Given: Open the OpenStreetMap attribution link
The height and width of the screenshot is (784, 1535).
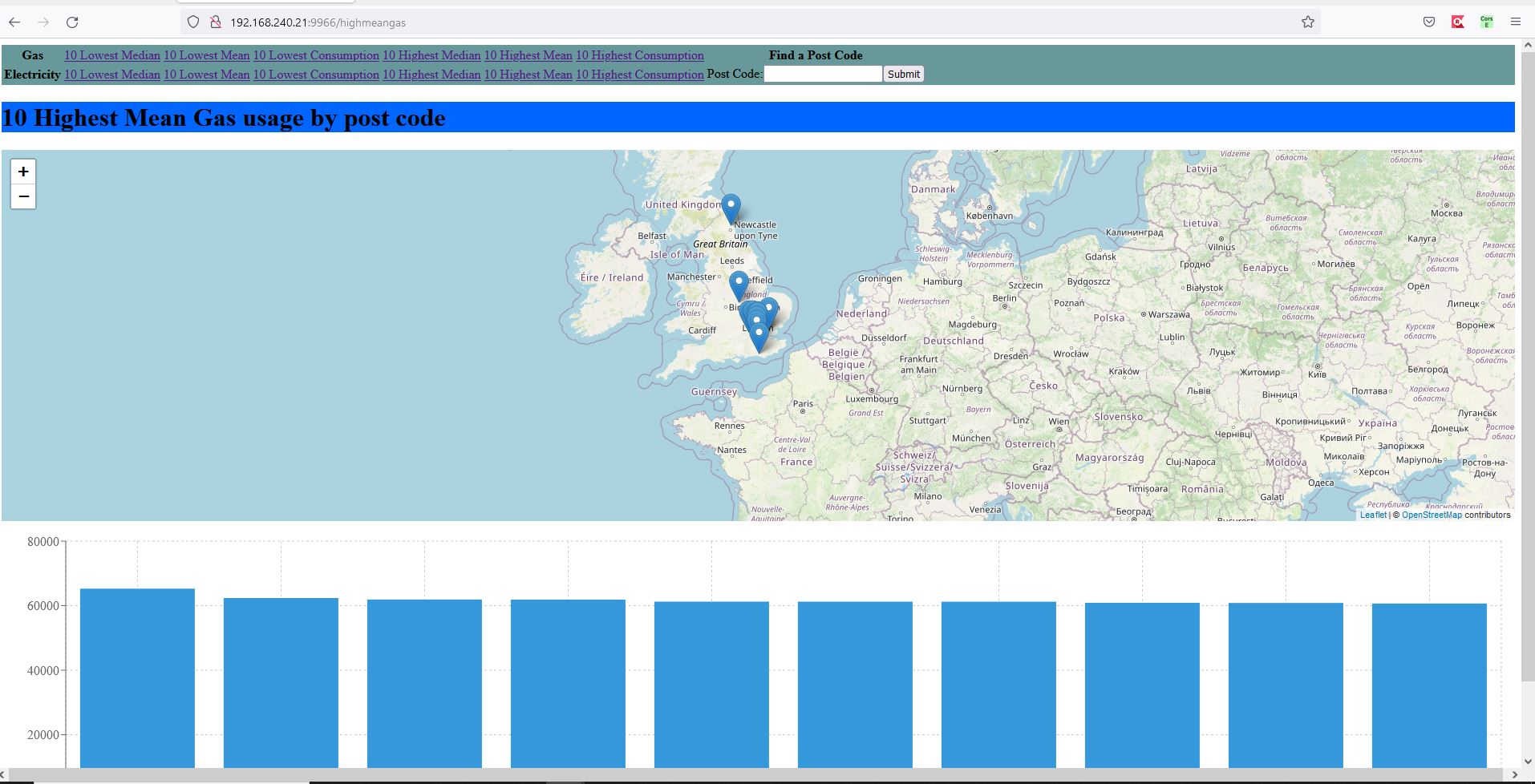Looking at the screenshot, I should (1432, 515).
